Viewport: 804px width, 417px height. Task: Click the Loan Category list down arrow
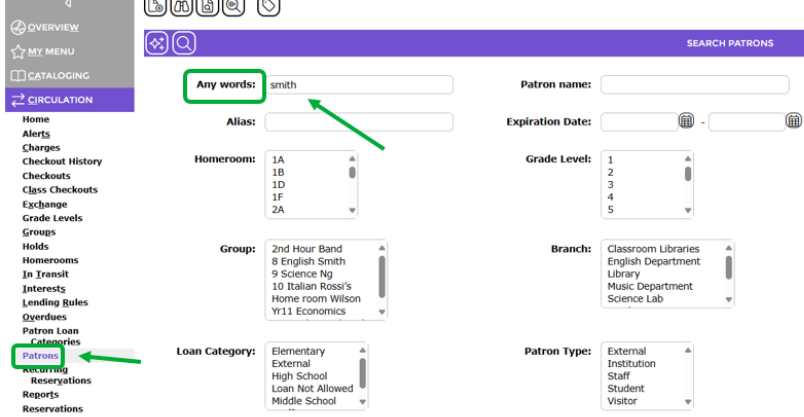tap(363, 402)
